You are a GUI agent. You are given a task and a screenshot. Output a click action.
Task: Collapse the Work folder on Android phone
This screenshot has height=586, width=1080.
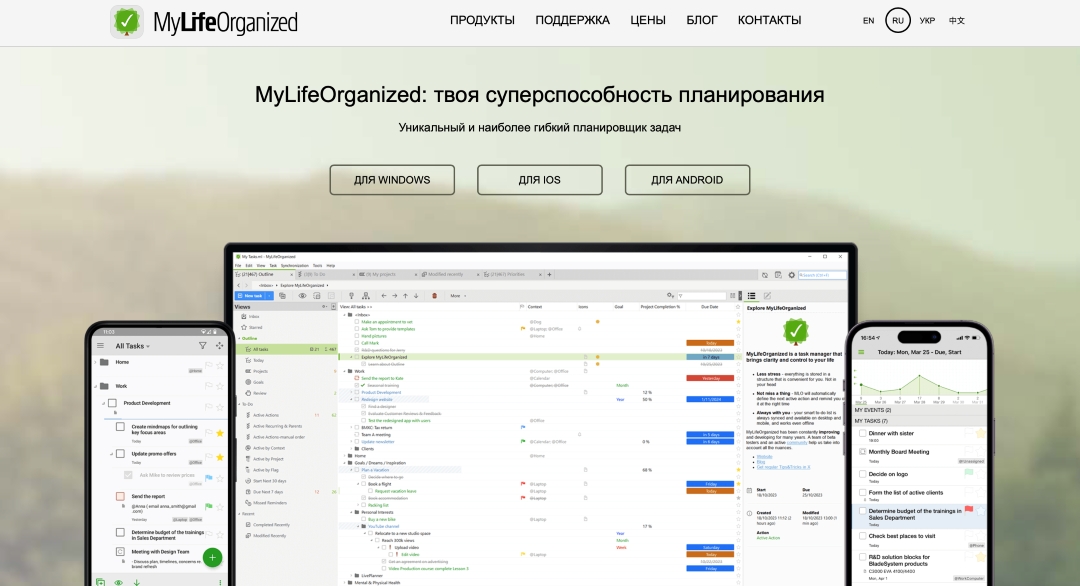[95, 386]
